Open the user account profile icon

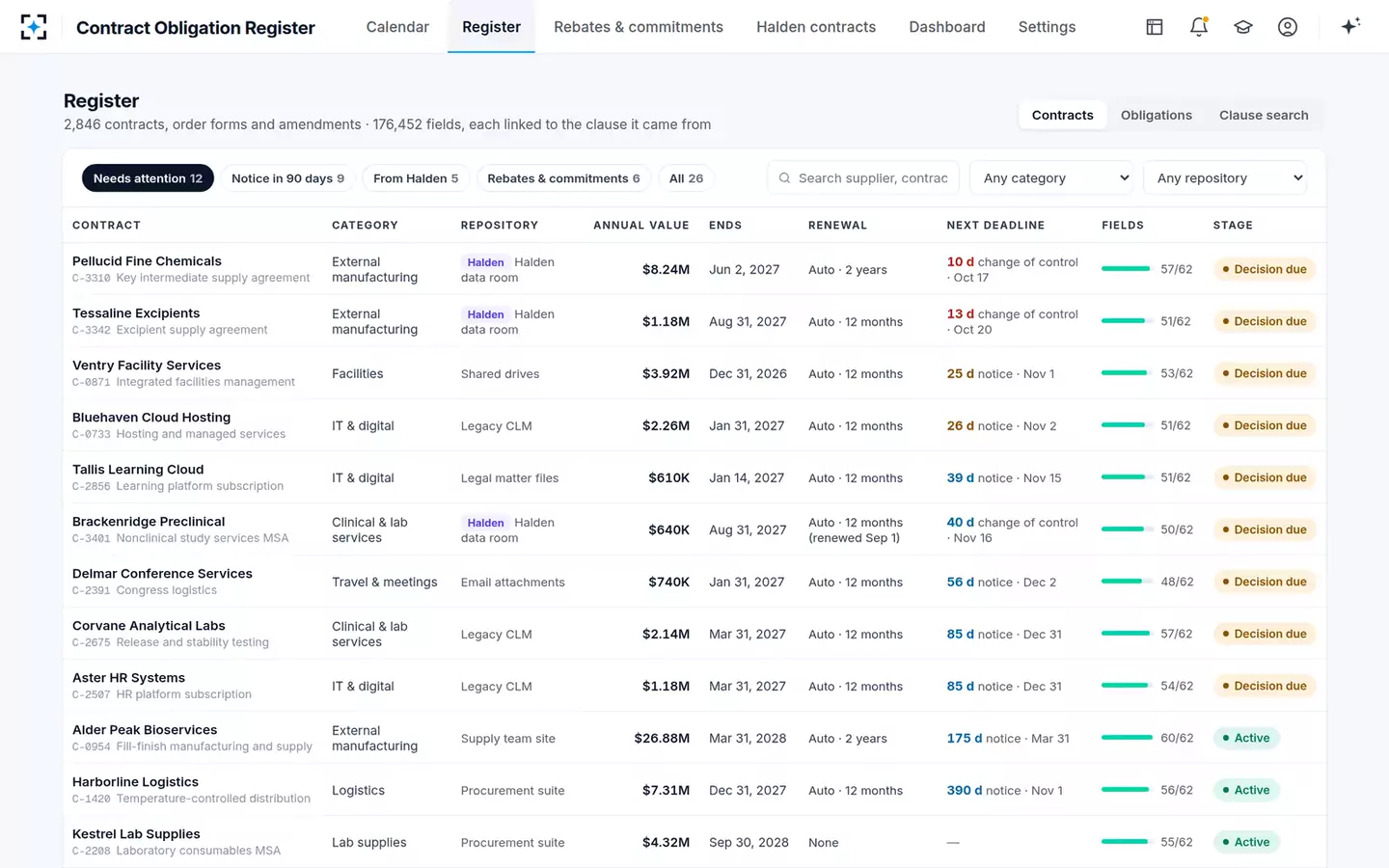tap(1288, 27)
